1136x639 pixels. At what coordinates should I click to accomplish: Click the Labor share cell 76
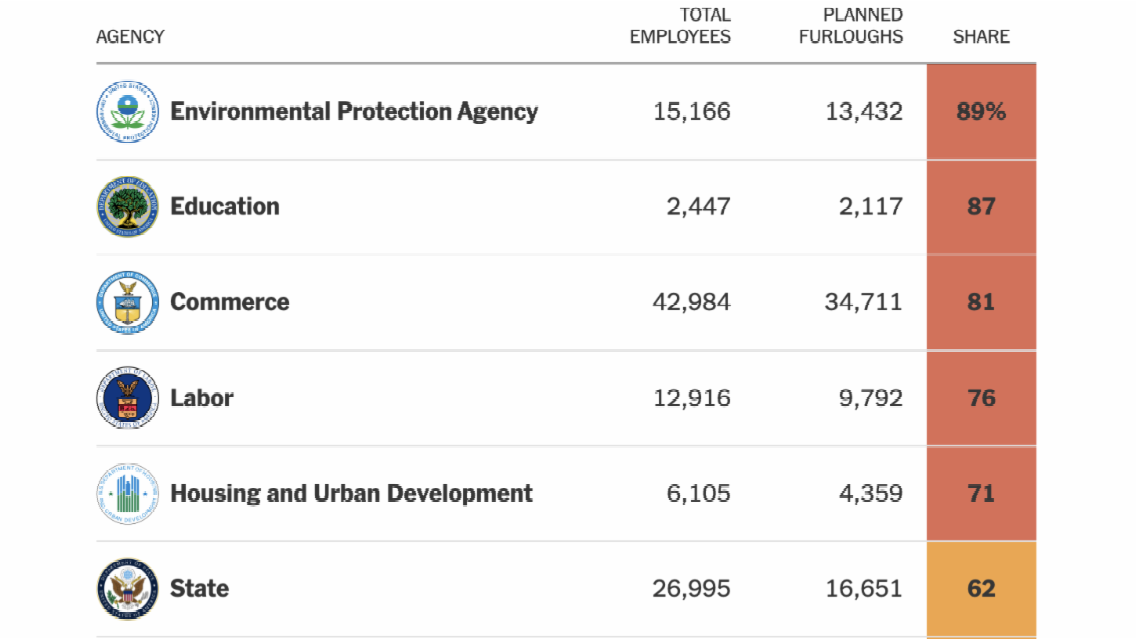click(981, 398)
